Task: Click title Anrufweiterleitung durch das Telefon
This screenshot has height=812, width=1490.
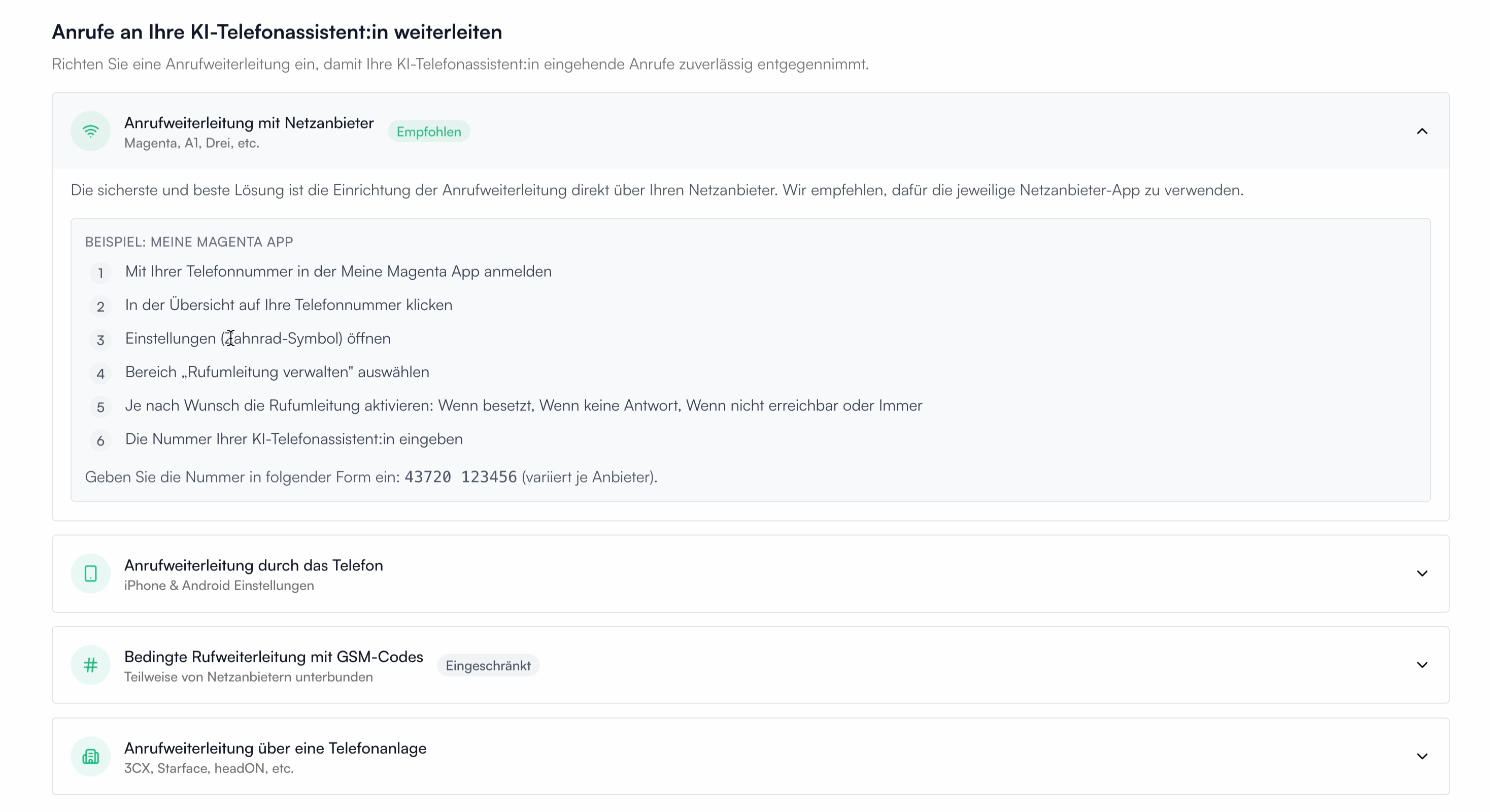Action: coord(253,566)
